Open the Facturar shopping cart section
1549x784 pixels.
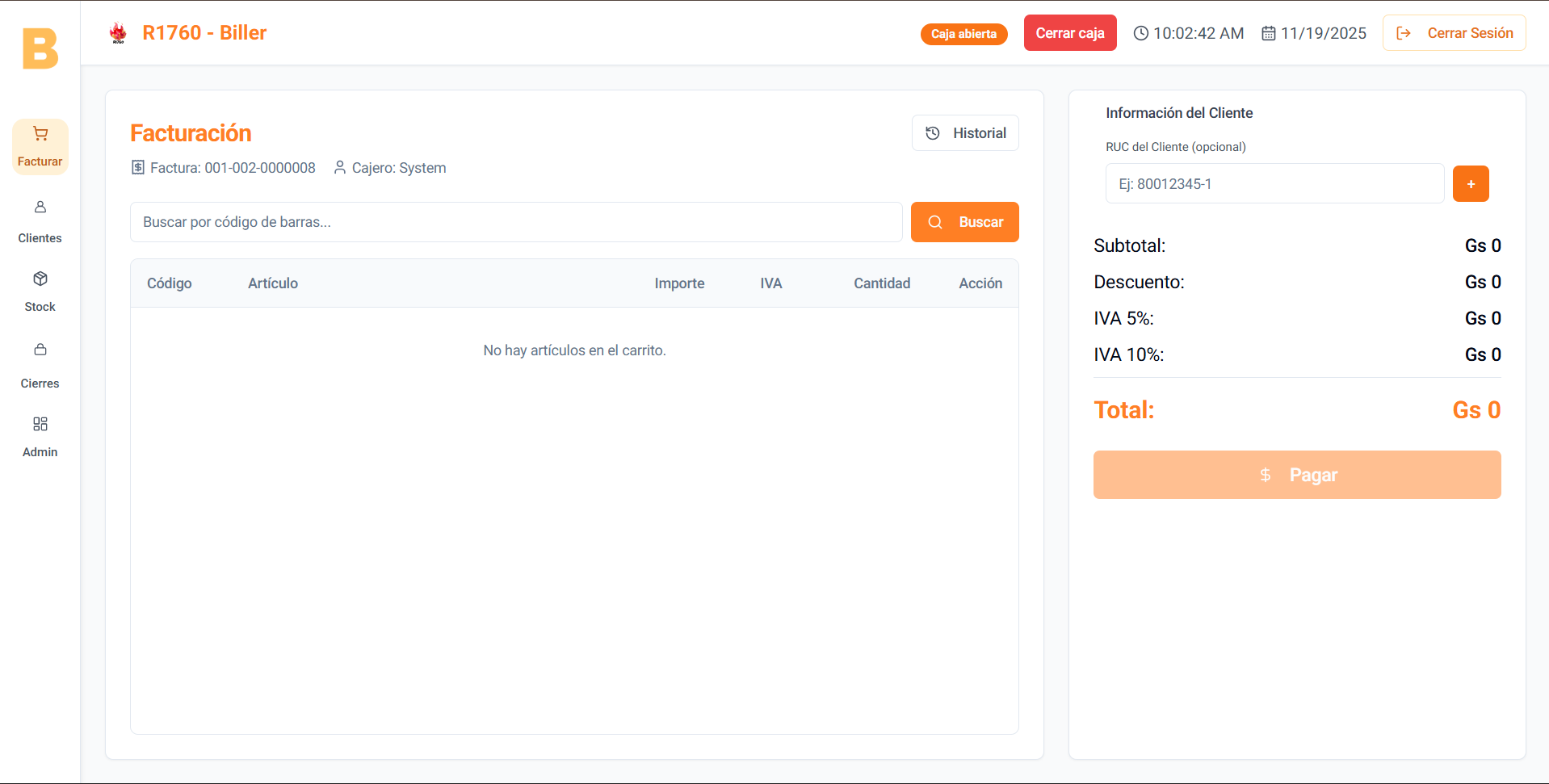point(40,147)
